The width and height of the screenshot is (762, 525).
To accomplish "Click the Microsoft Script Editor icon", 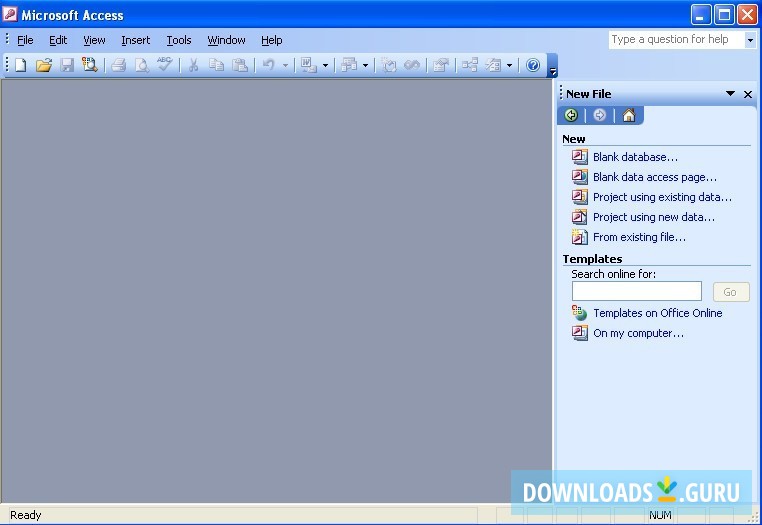I will pyautogui.click(x=412, y=65).
